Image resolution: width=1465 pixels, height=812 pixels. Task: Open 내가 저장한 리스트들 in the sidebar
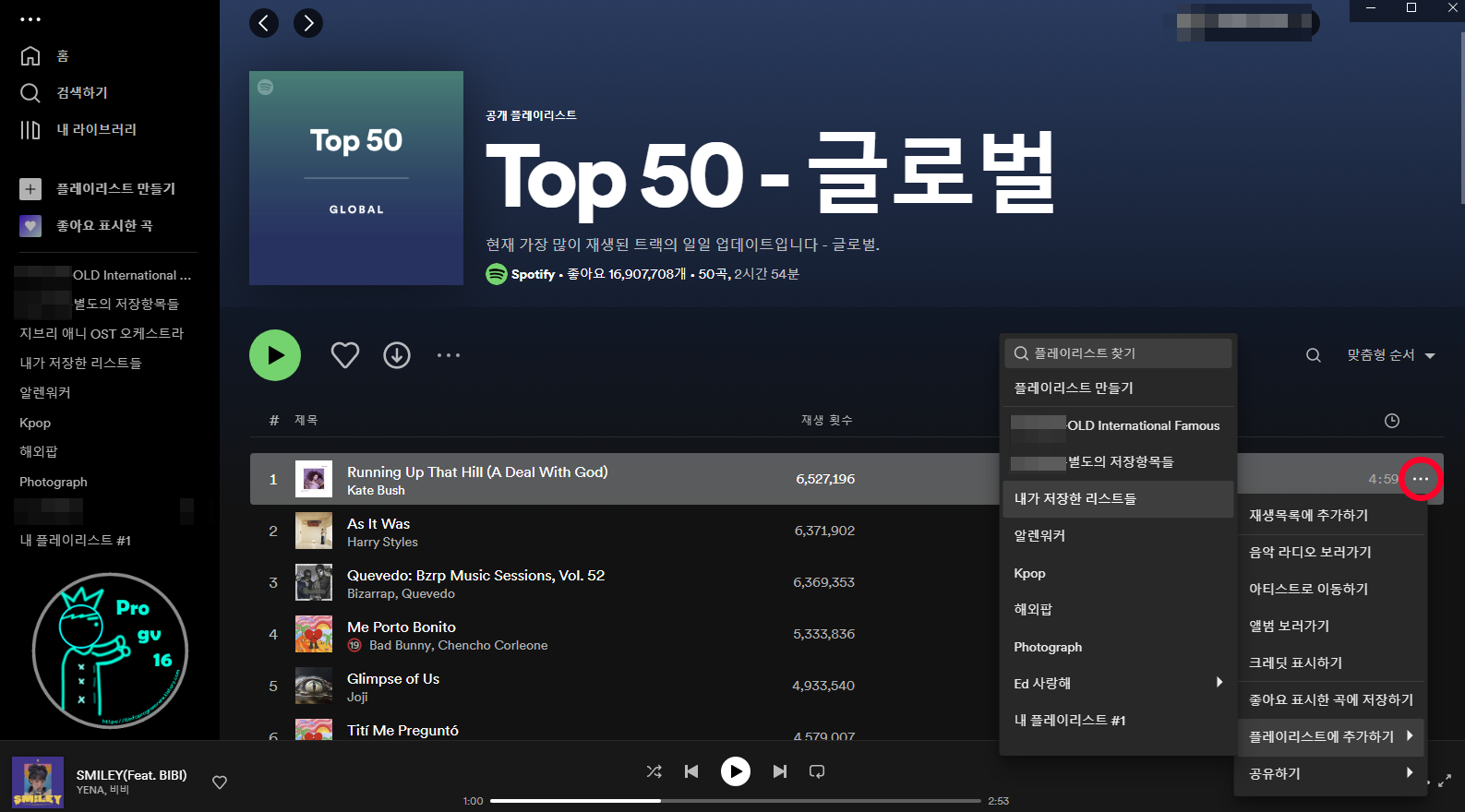(81, 364)
